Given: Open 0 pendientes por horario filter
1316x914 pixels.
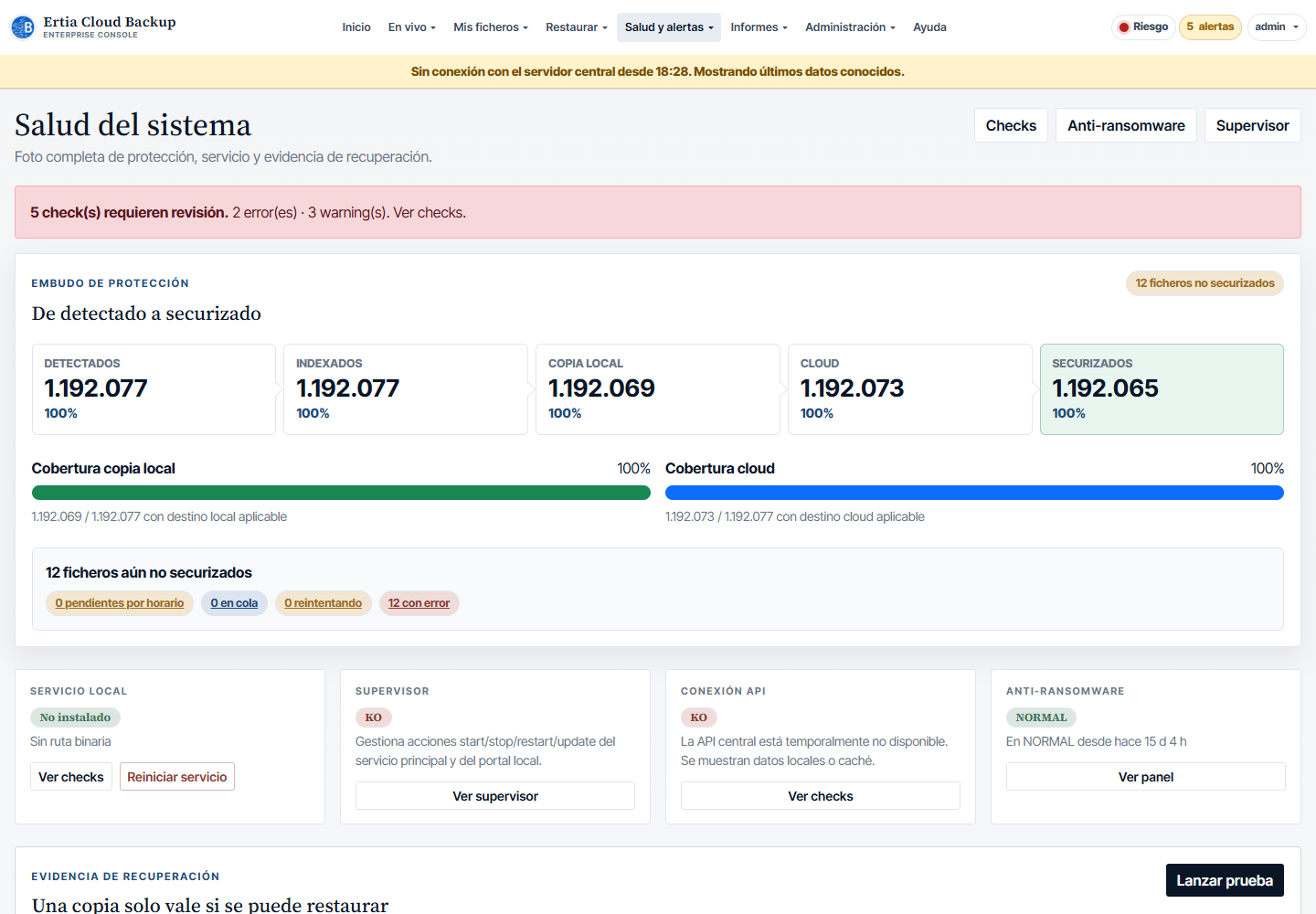Looking at the screenshot, I should [x=120, y=603].
